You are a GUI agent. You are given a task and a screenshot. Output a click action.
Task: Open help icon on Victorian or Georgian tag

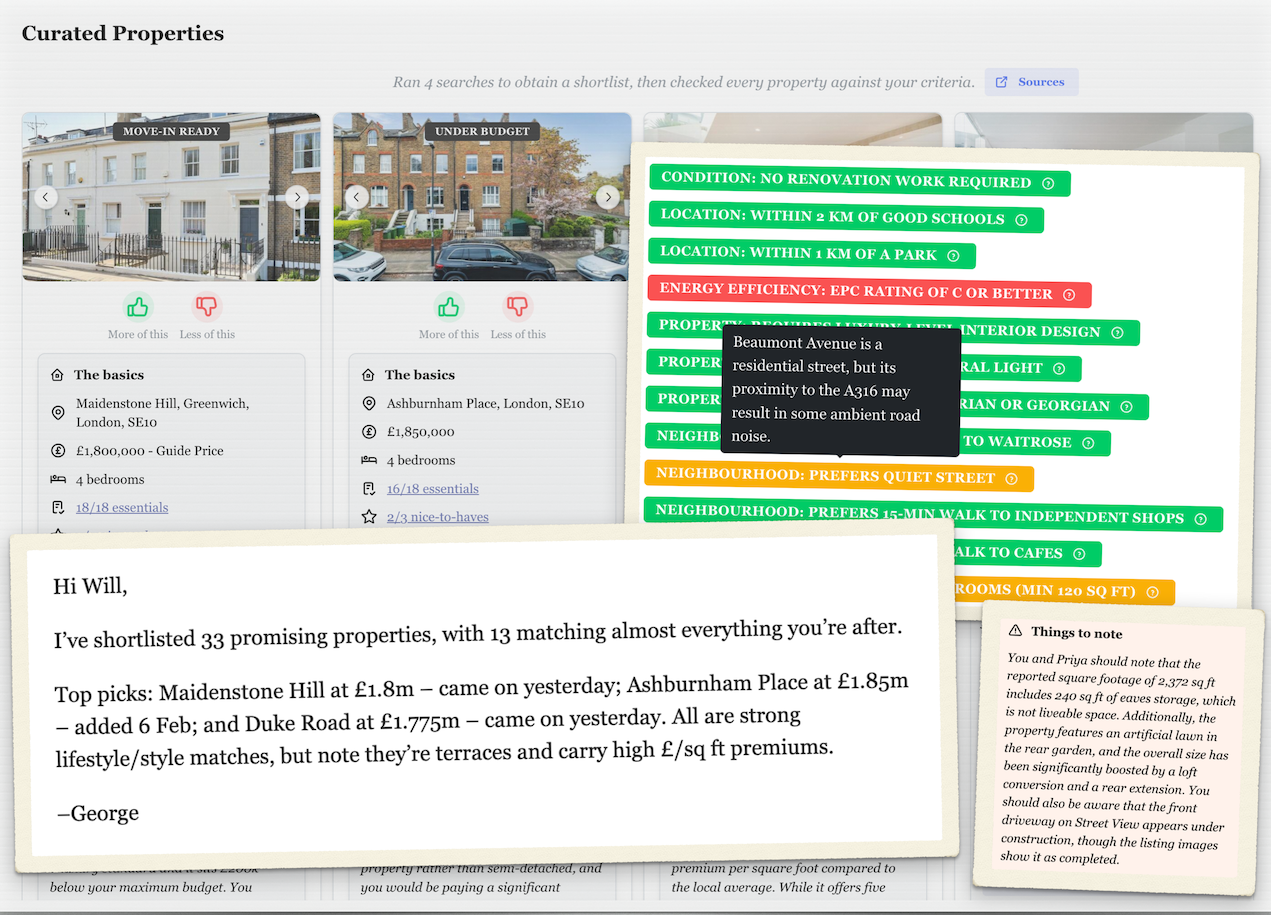(x=1126, y=407)
